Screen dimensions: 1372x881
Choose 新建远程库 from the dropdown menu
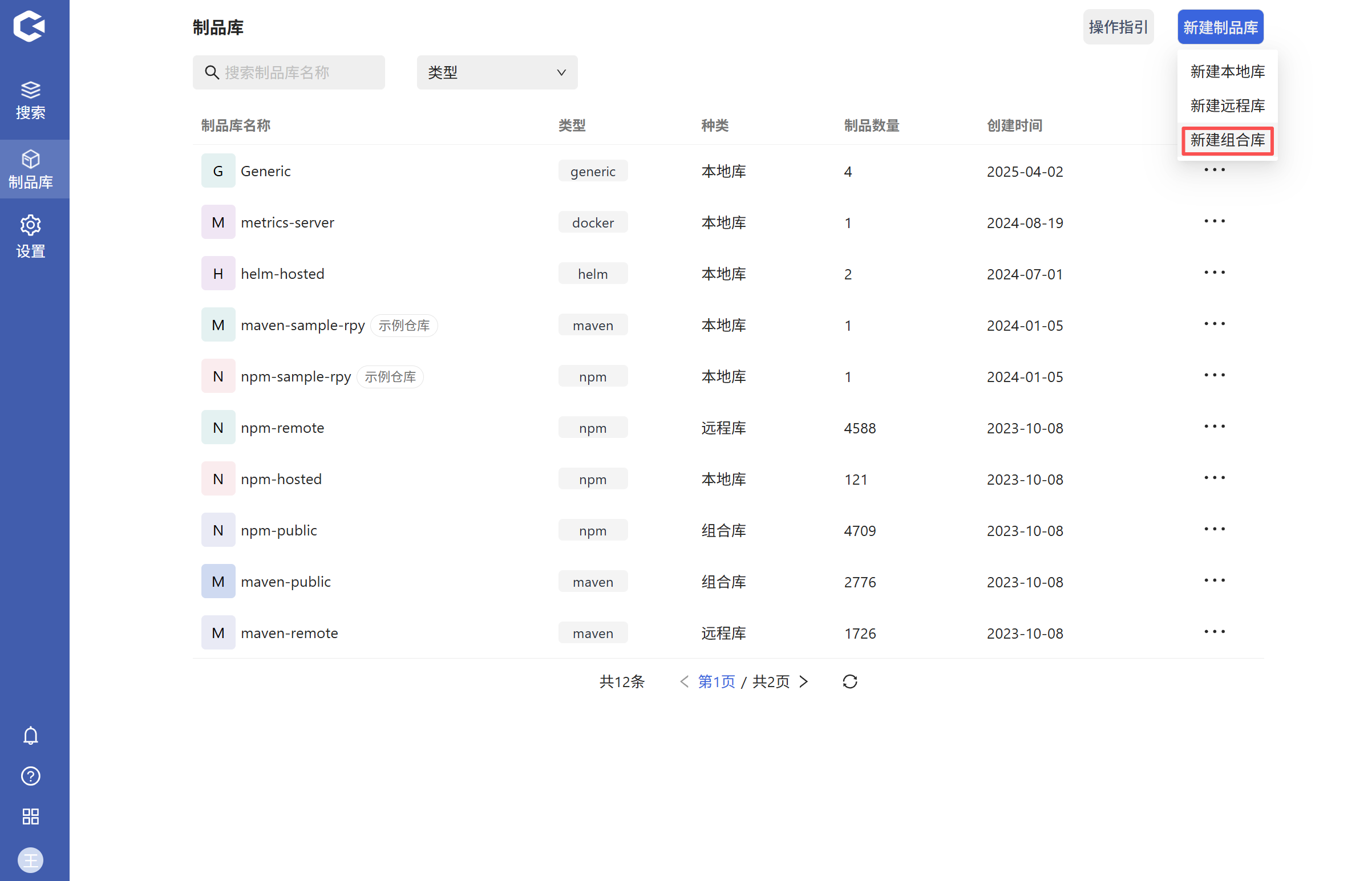tap(1227, 106)
